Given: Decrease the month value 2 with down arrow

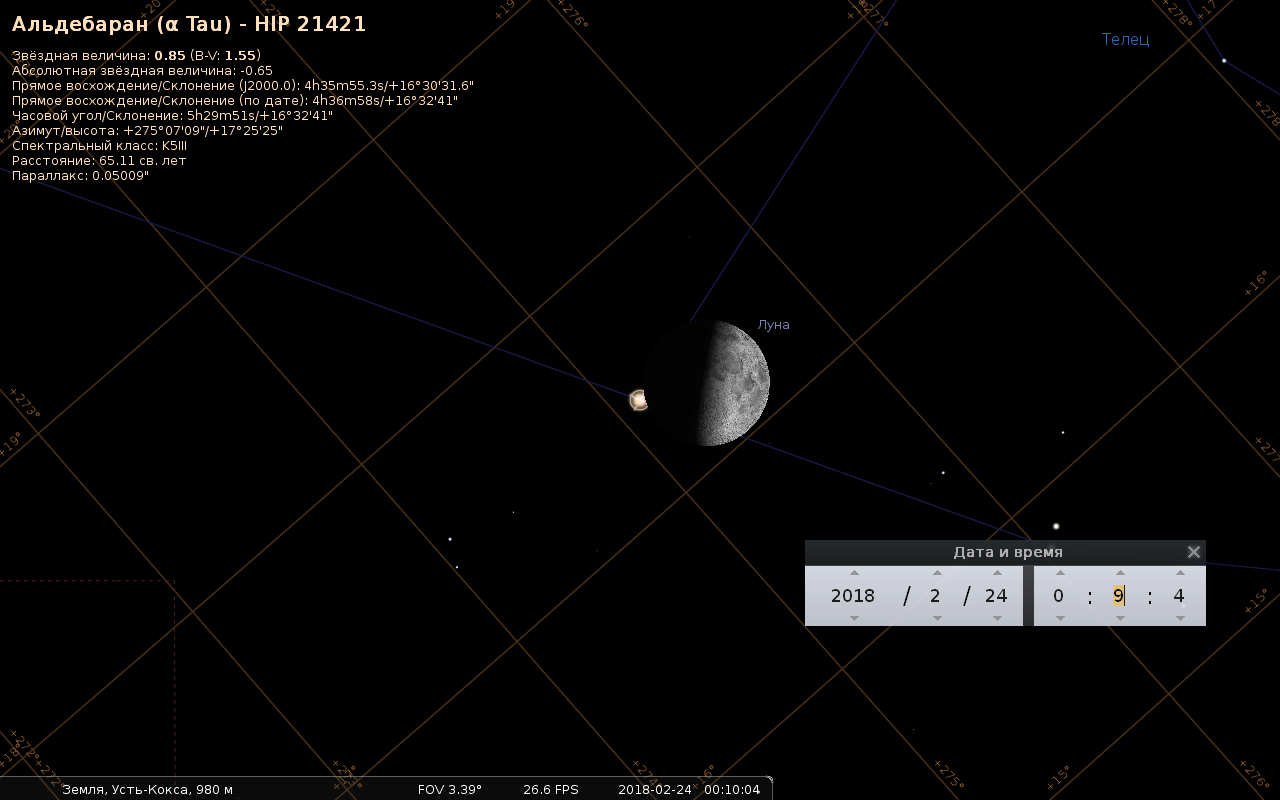Looking at the screenshot, I should pos(937,618).
